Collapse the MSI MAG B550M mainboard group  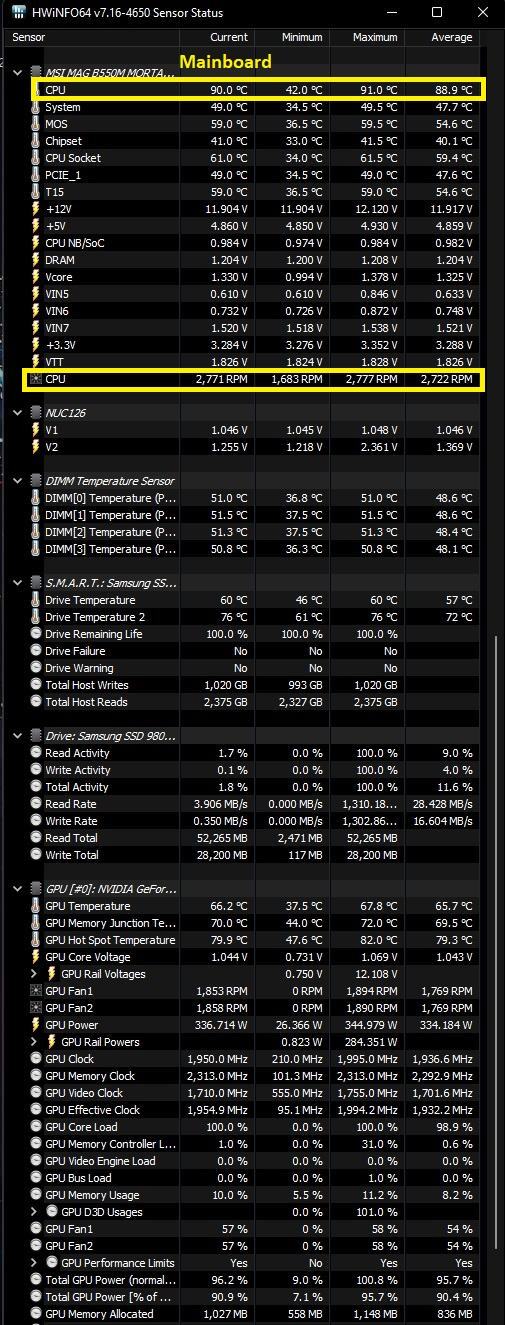(x=18, y=73)
